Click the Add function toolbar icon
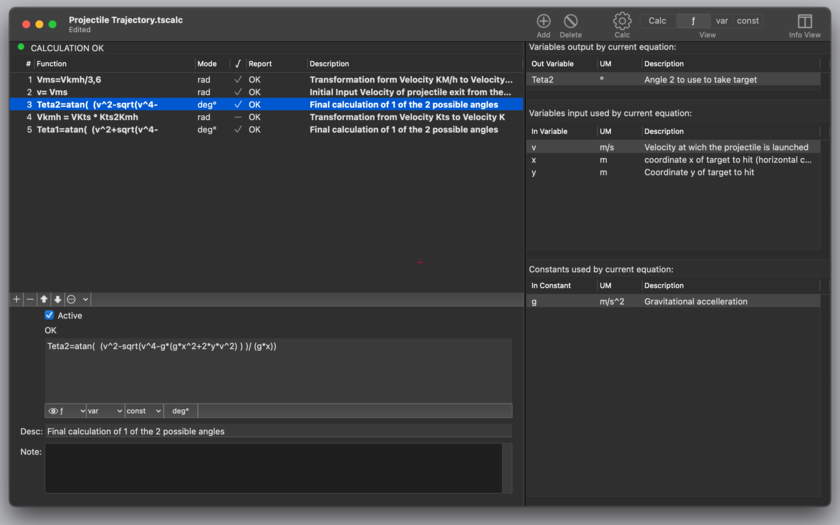The height and width of the screenshot is (525, 840). 543,21
